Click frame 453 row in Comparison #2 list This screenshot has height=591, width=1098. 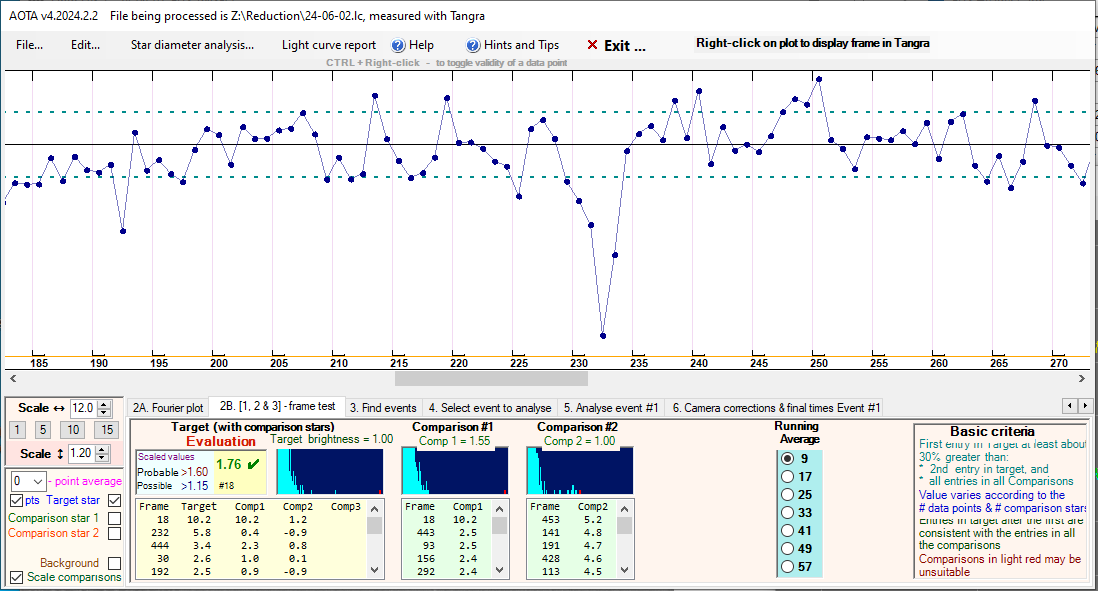coord(572,520)
